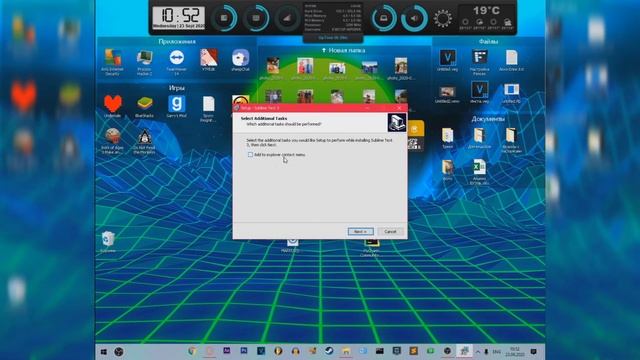Select Untitled.veg file in Файлы group
The width and height of the screenshot is (640, 360).
(x=447, y=60)
